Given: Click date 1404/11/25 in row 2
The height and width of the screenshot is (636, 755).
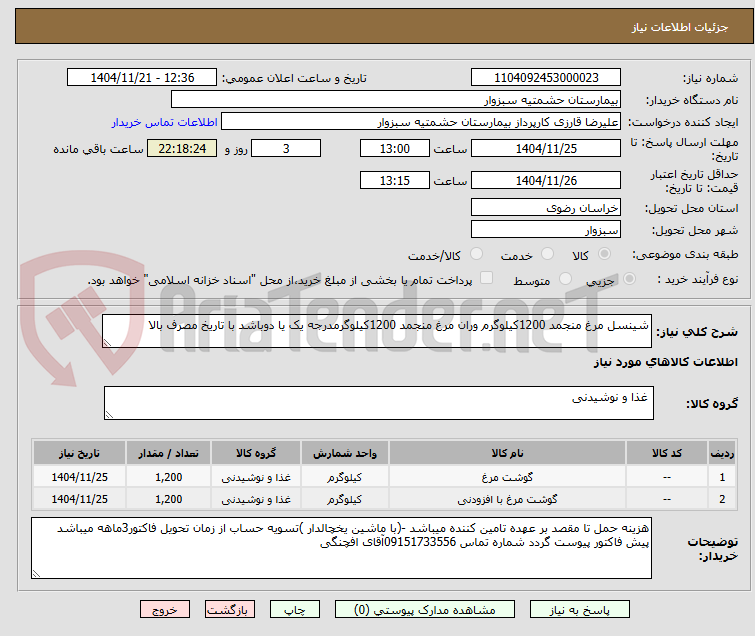Looking at the screenshot, I should click(79, 499).
